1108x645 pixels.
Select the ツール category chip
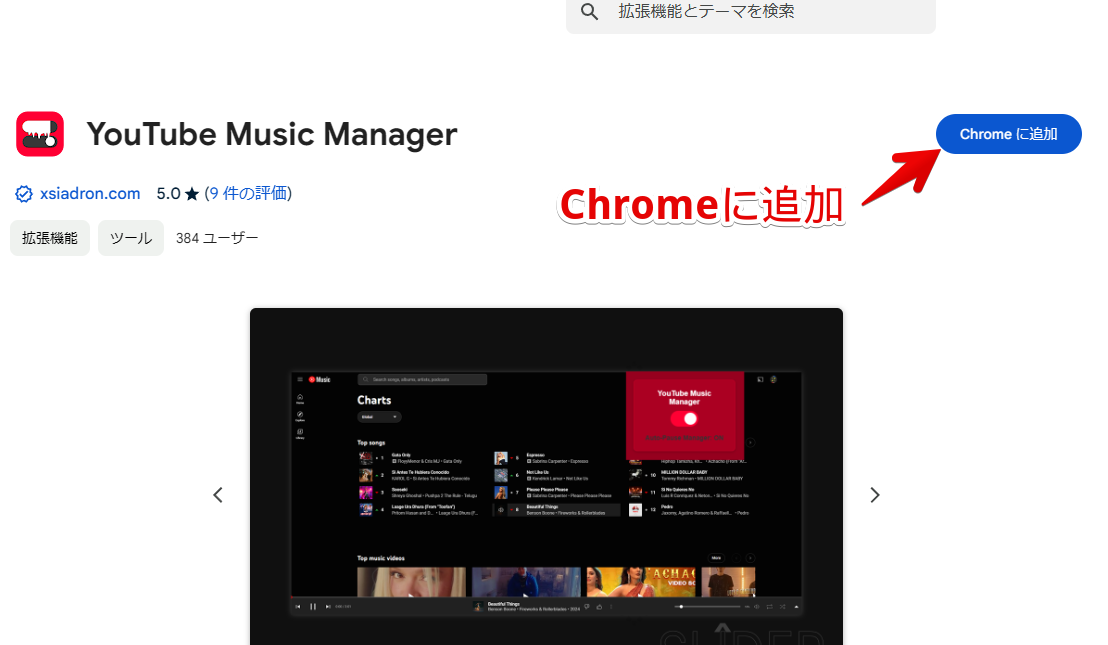pyautogui.click(x=131, y=238)
